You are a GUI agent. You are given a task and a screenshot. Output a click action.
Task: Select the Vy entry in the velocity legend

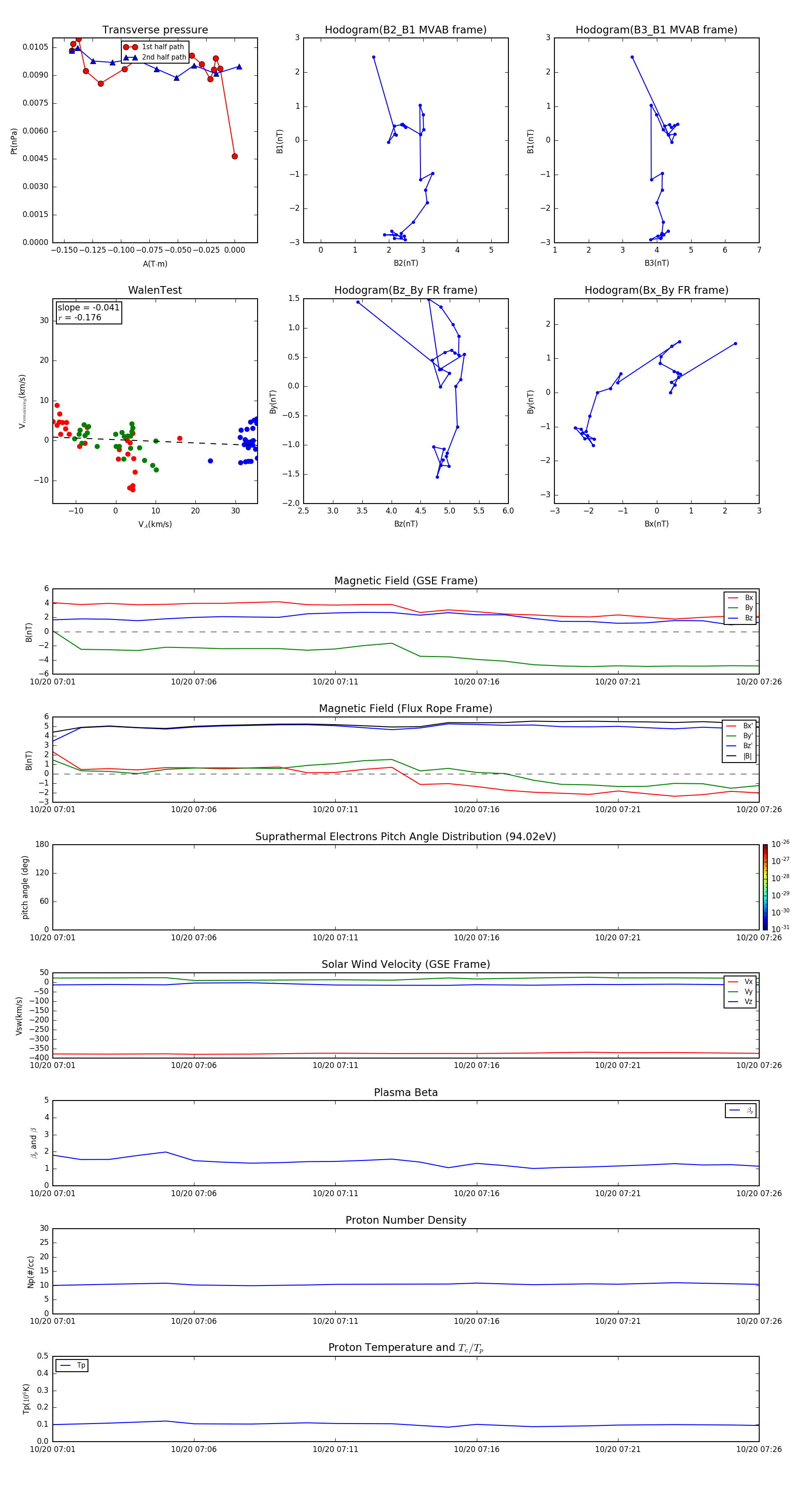point(740,992)
